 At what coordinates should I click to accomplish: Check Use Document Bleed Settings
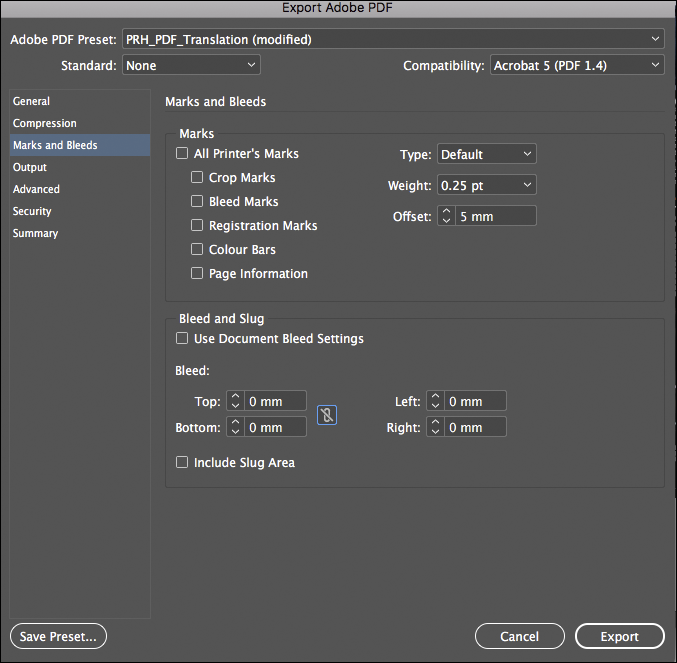tap(182, 338)
